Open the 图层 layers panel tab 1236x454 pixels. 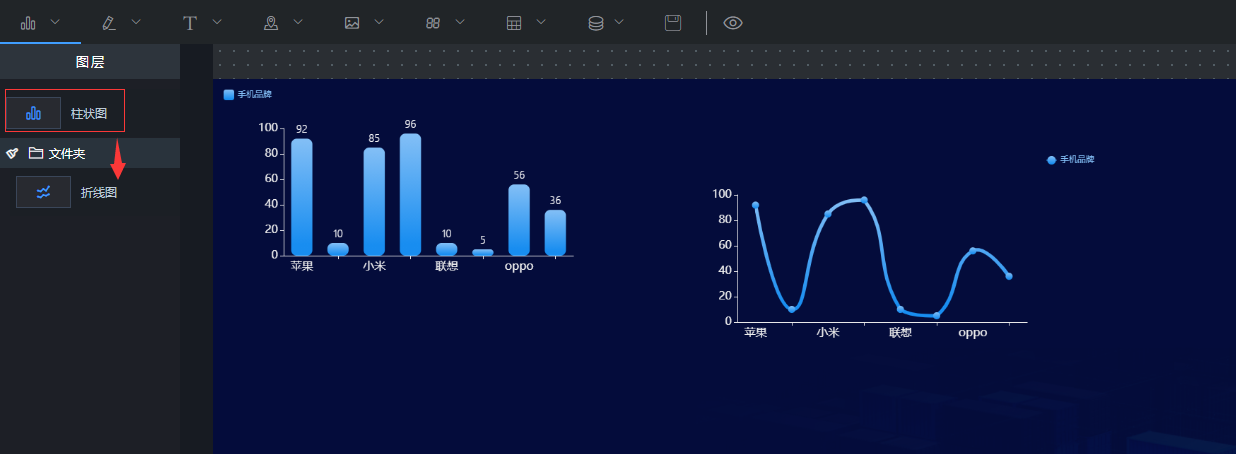point(90,62)
